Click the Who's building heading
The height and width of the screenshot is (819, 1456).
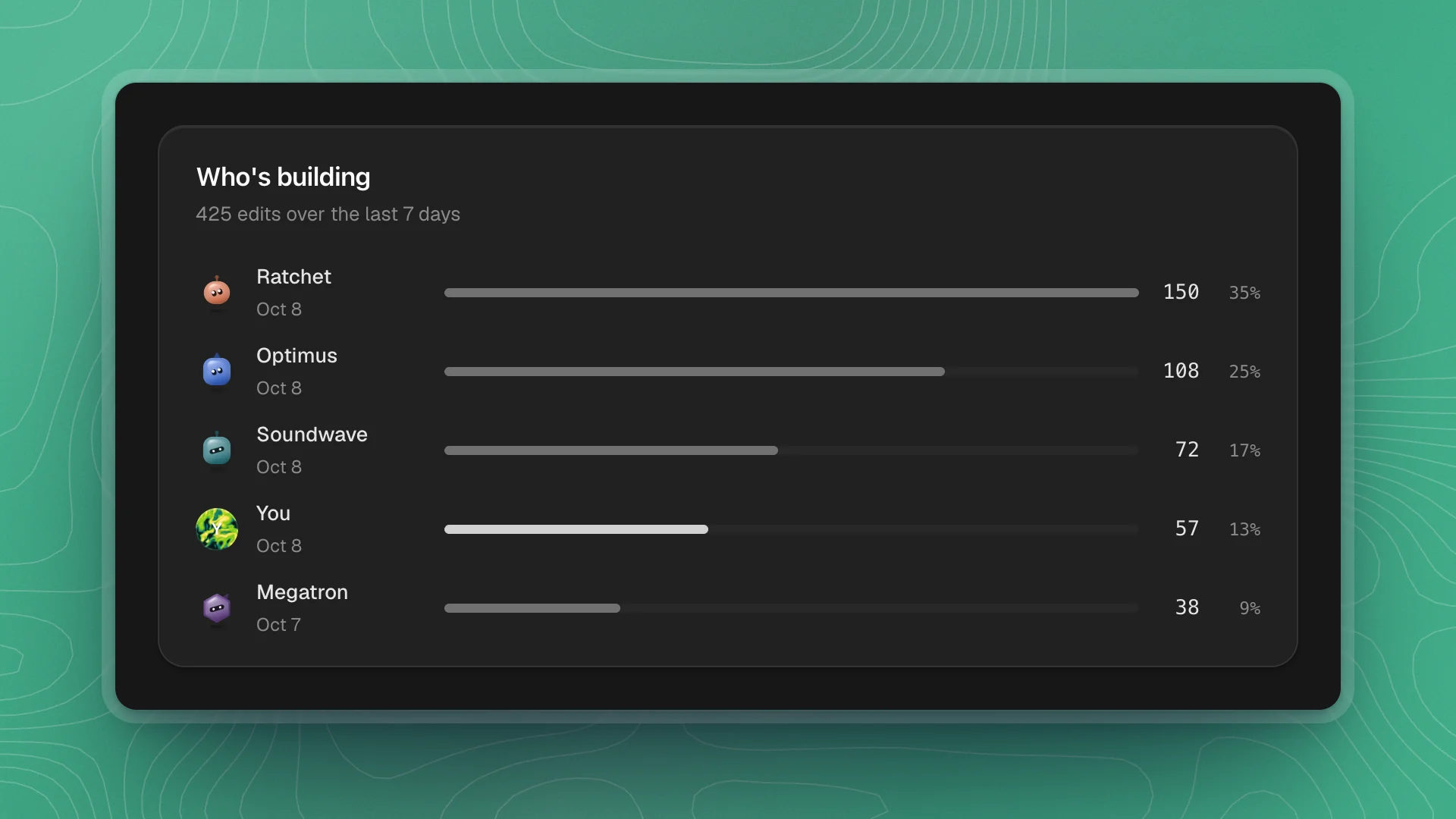[283, 177]
